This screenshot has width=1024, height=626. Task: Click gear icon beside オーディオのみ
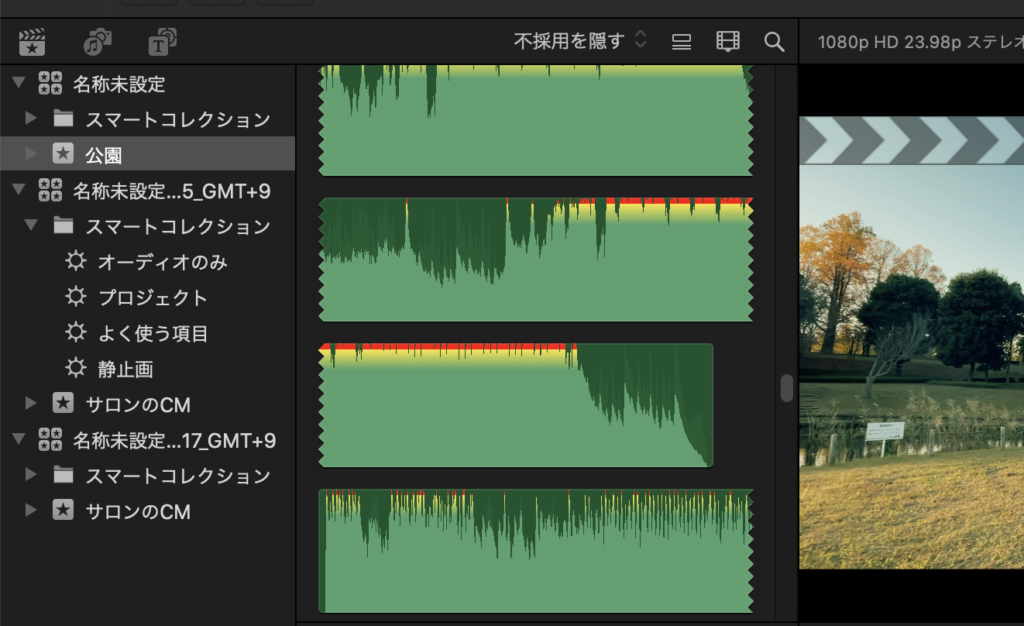point(76,261)
